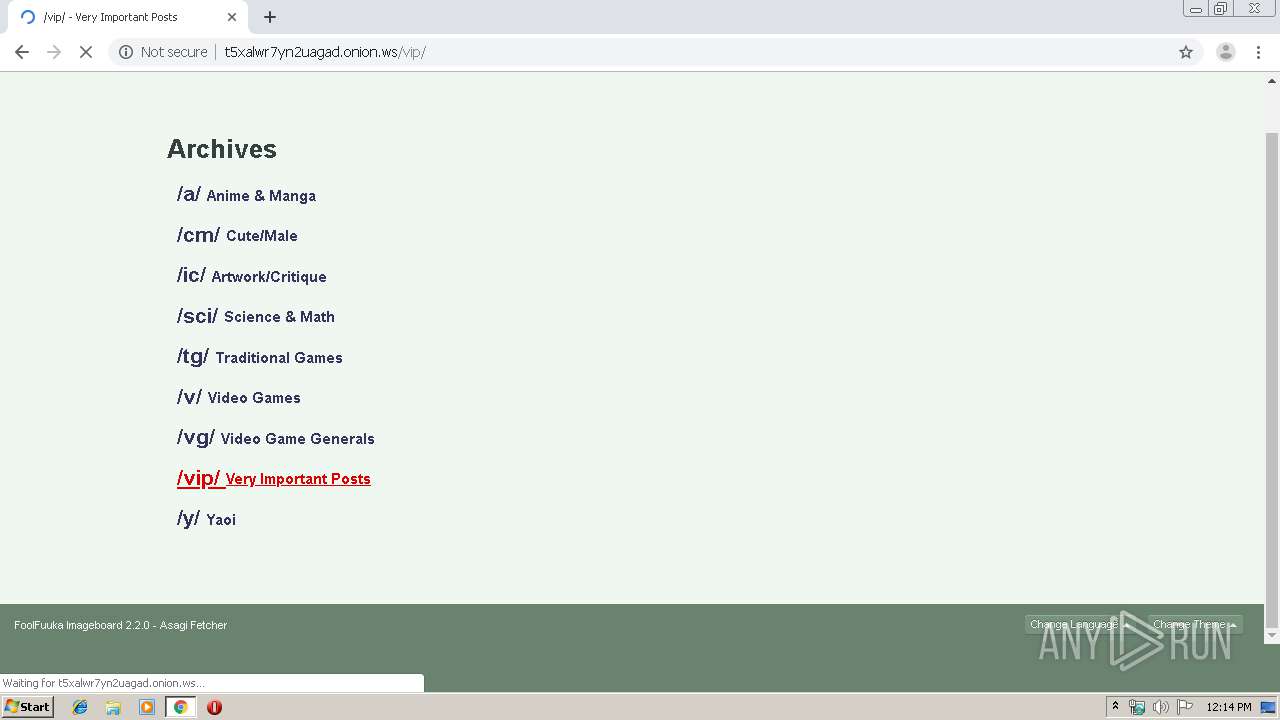The width and height of the screenshot is (1280, 720).
Task: Open the /y/ Yaoi archive
Action: pos(206,519)
